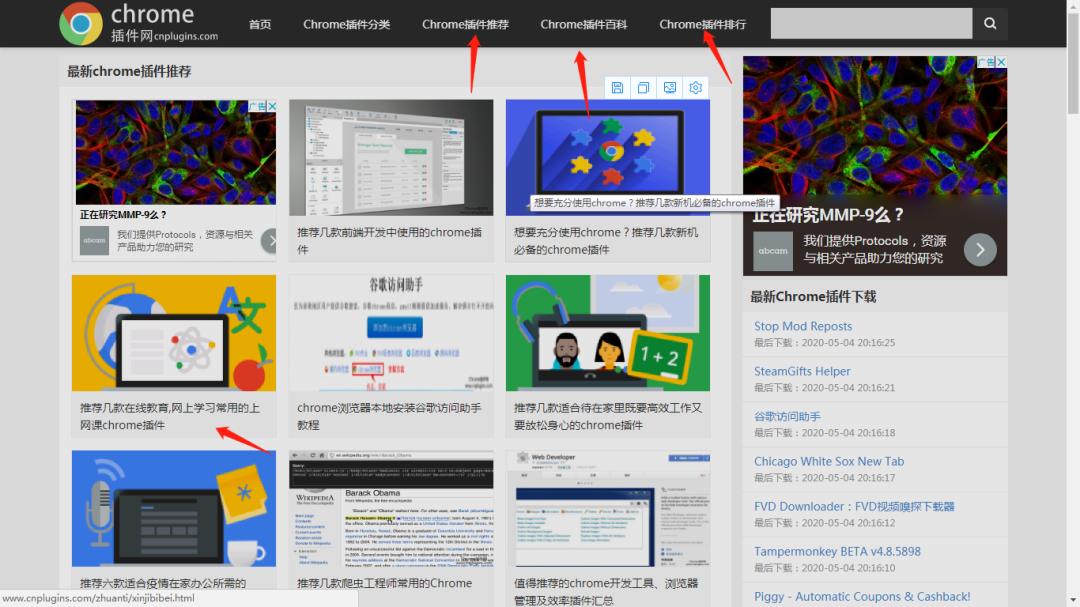Click the copy icon in floating toolbar
The width and height of the screenshot is (1080, 607).
(643, 88)
